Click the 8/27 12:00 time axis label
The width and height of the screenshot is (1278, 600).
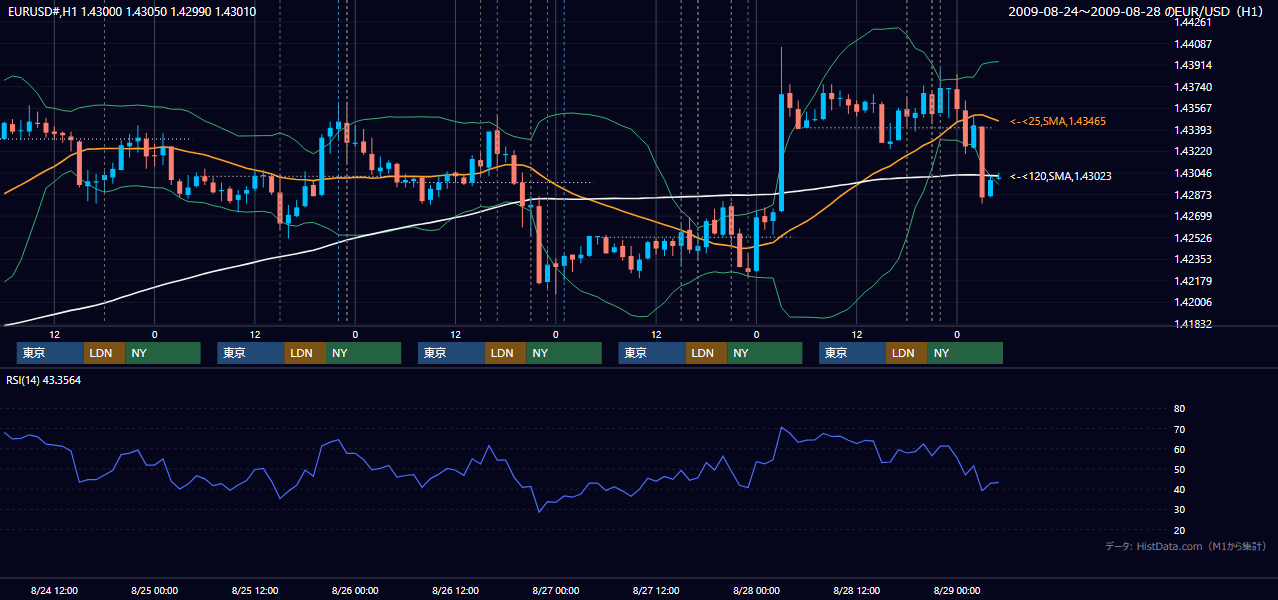(657, 590)
